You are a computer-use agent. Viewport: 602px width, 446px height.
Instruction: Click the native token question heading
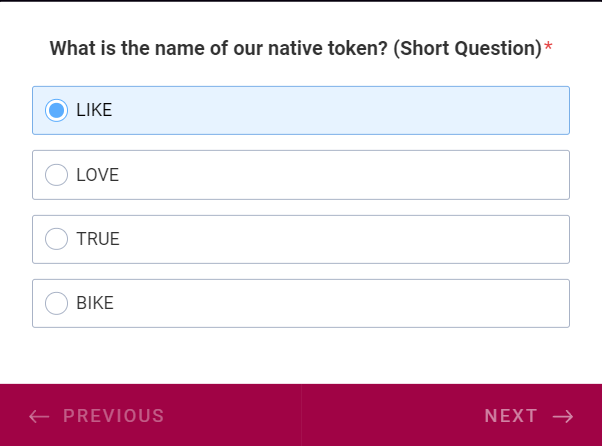[295, 48]
